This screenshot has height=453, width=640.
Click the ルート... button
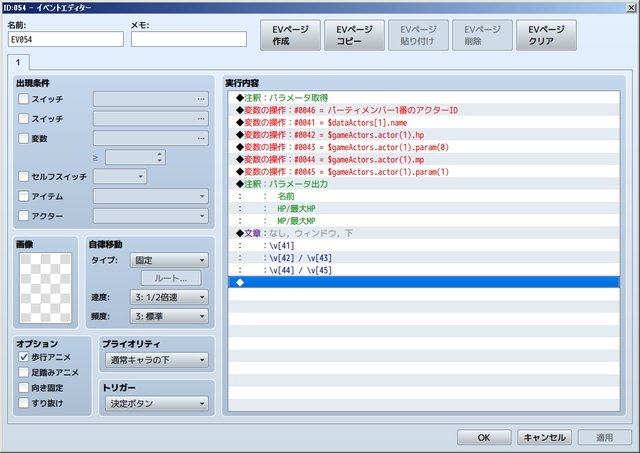click(171, 278)
